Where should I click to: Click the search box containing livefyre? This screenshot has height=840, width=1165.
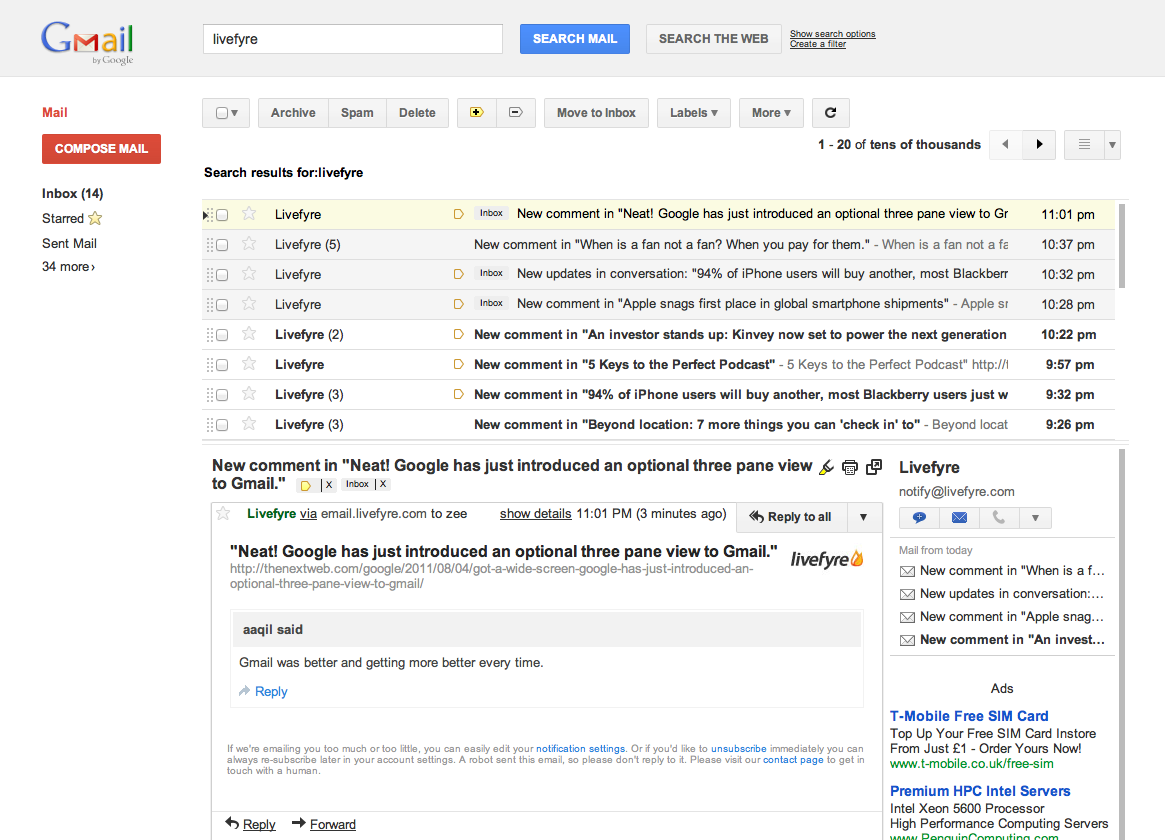coord(352,39)
